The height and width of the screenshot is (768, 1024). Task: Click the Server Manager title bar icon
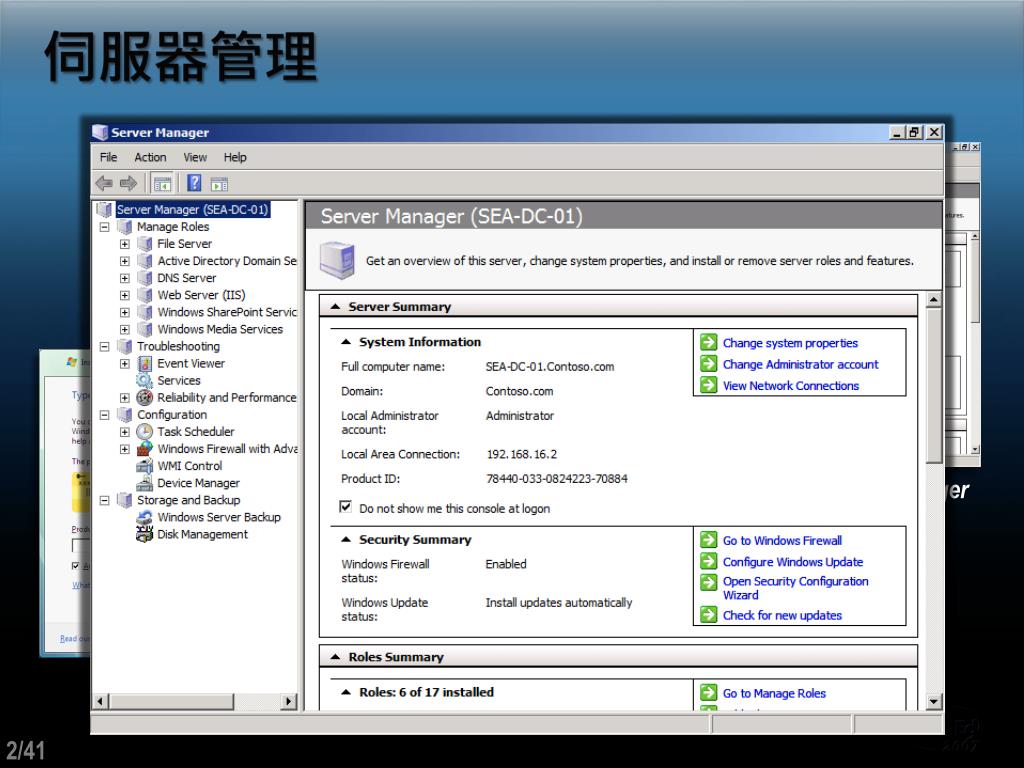click(x=100, y=133)
